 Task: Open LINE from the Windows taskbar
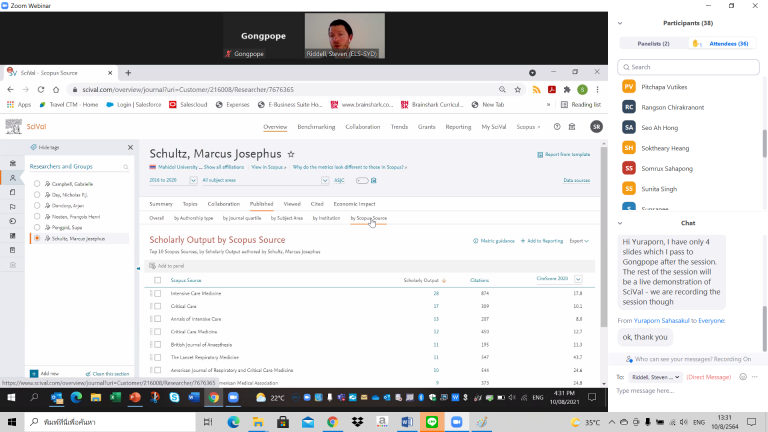point(432,422)
